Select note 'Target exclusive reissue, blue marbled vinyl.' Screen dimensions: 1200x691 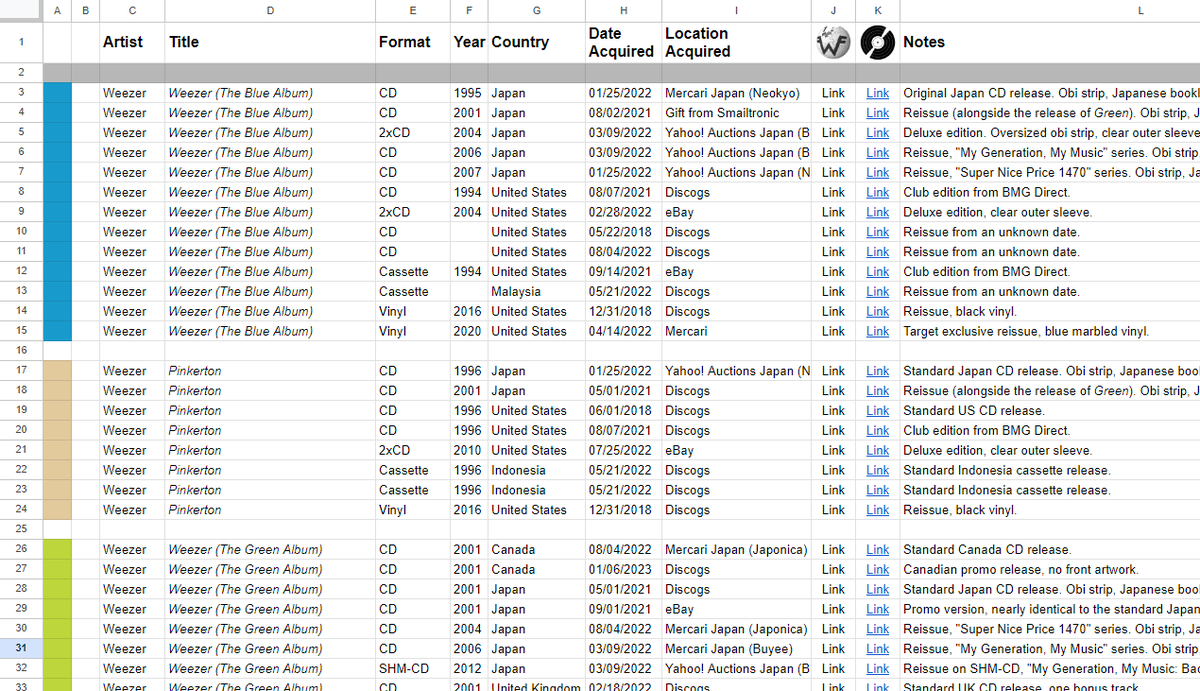click(1050, 331)
